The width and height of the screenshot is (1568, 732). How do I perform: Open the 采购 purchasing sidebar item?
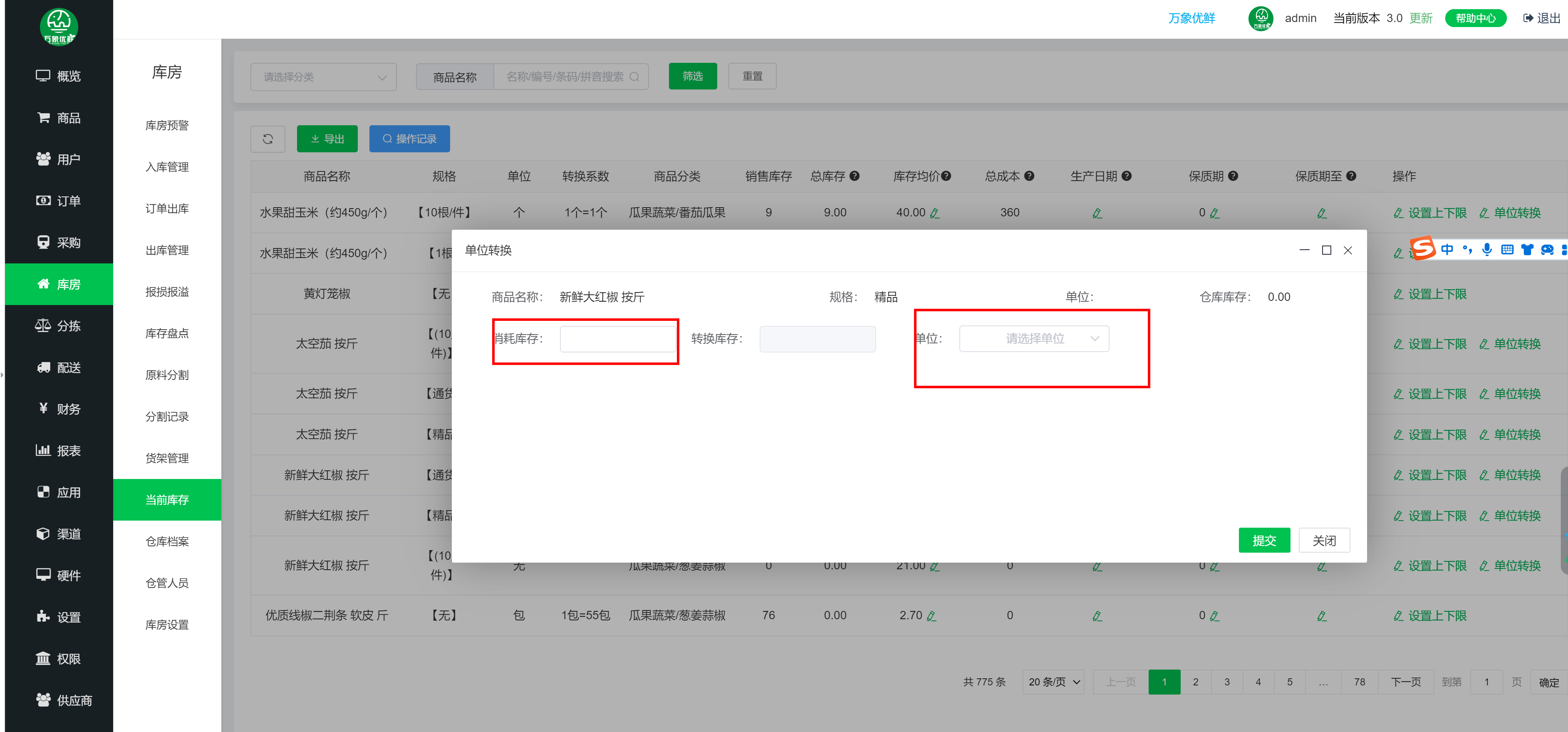click(58, 242)
